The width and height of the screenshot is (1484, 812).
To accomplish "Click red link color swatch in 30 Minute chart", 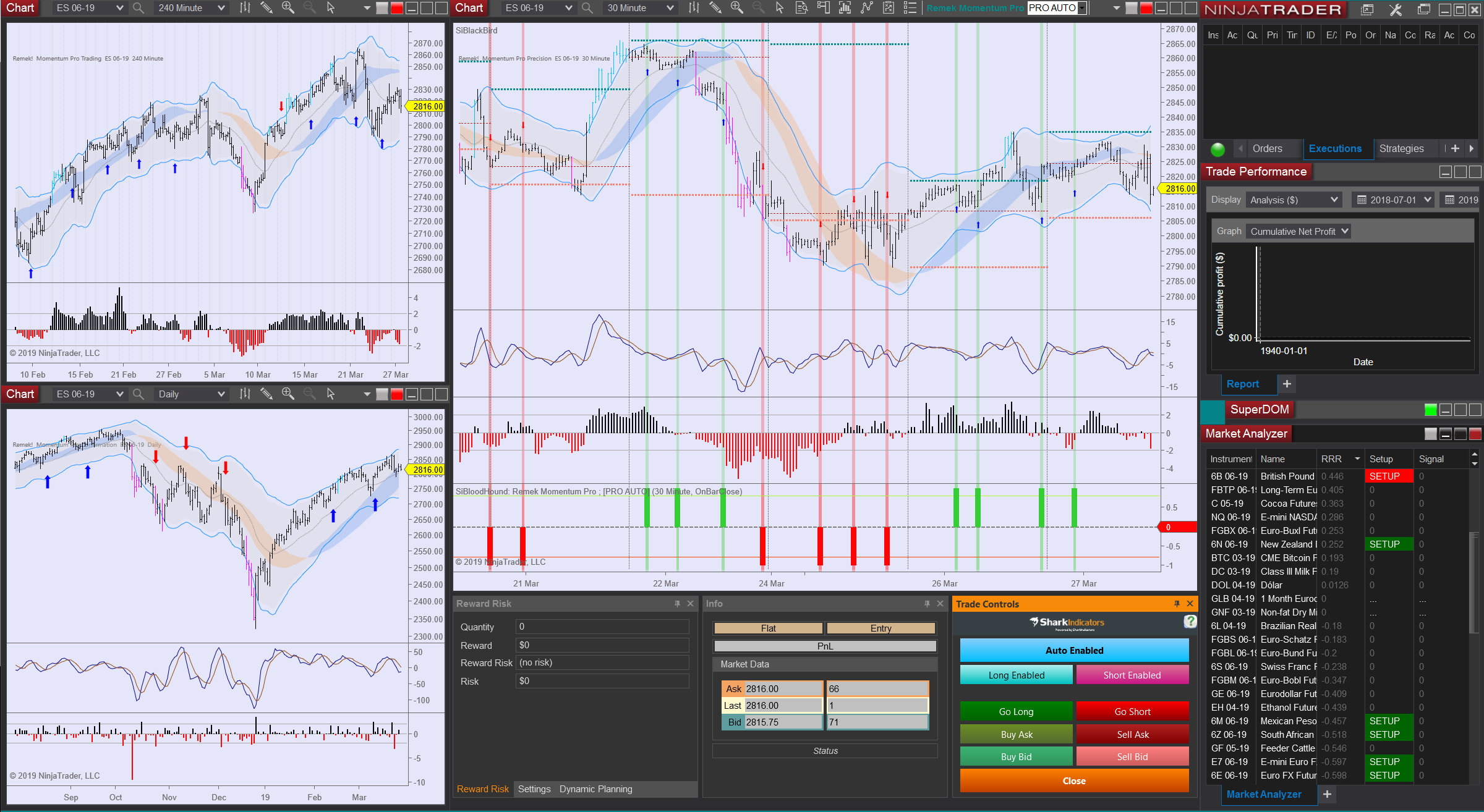I will [x=1146, y=8].
